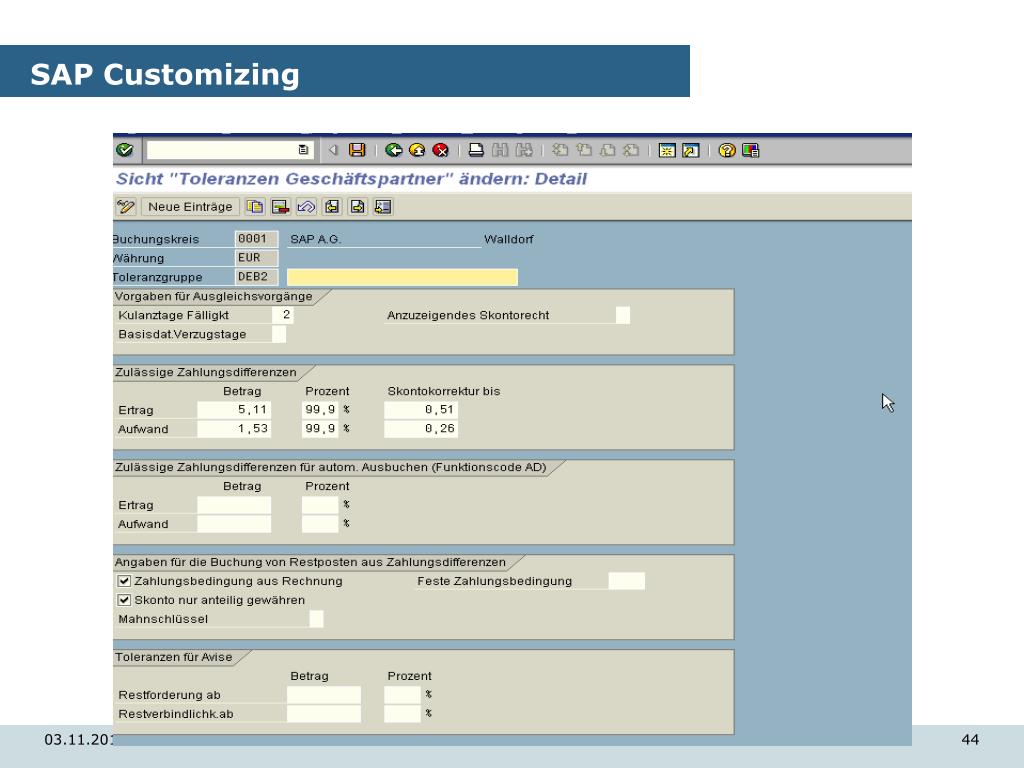Image resolution: width=1024 pixels, height=768 pixels.
Task: Click the city text Walldorf
Action: [x=509, y=239]
